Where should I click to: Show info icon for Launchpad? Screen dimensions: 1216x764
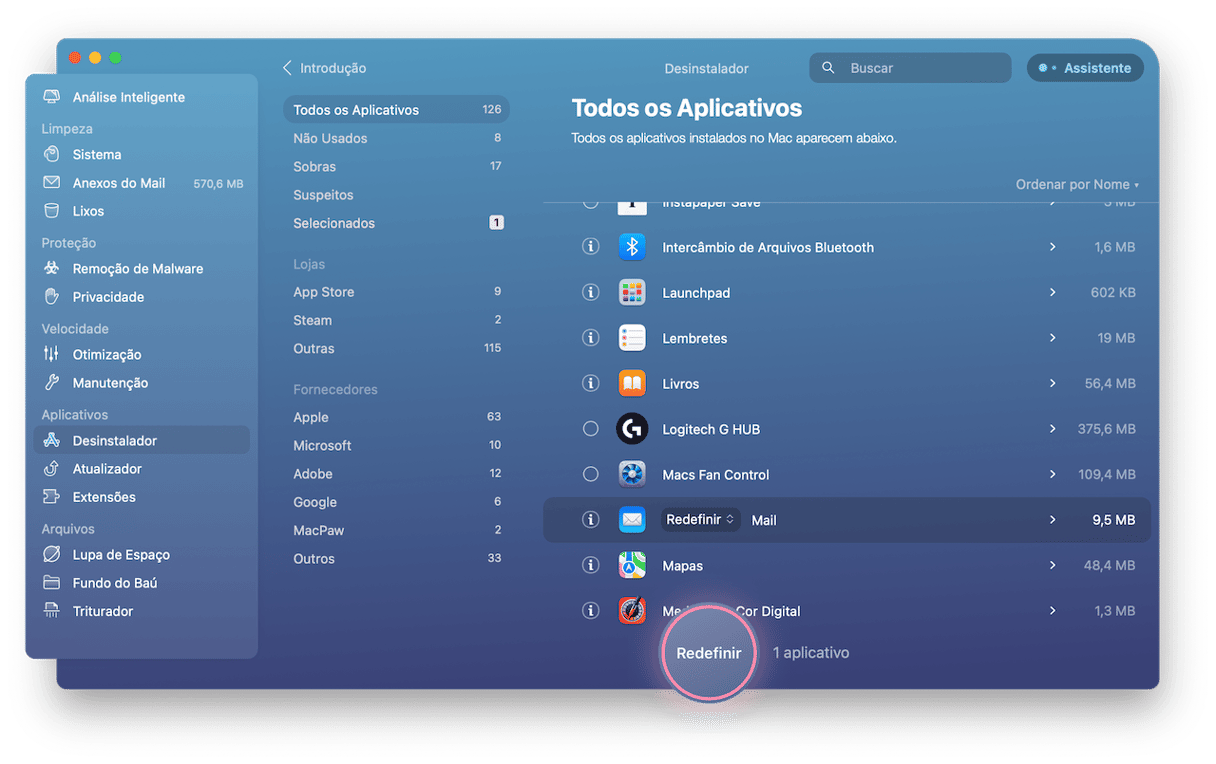[591, 293]
